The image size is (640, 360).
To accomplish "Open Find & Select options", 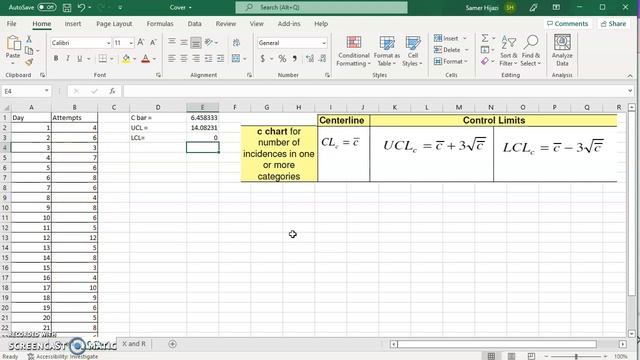I will pos(531,51).
